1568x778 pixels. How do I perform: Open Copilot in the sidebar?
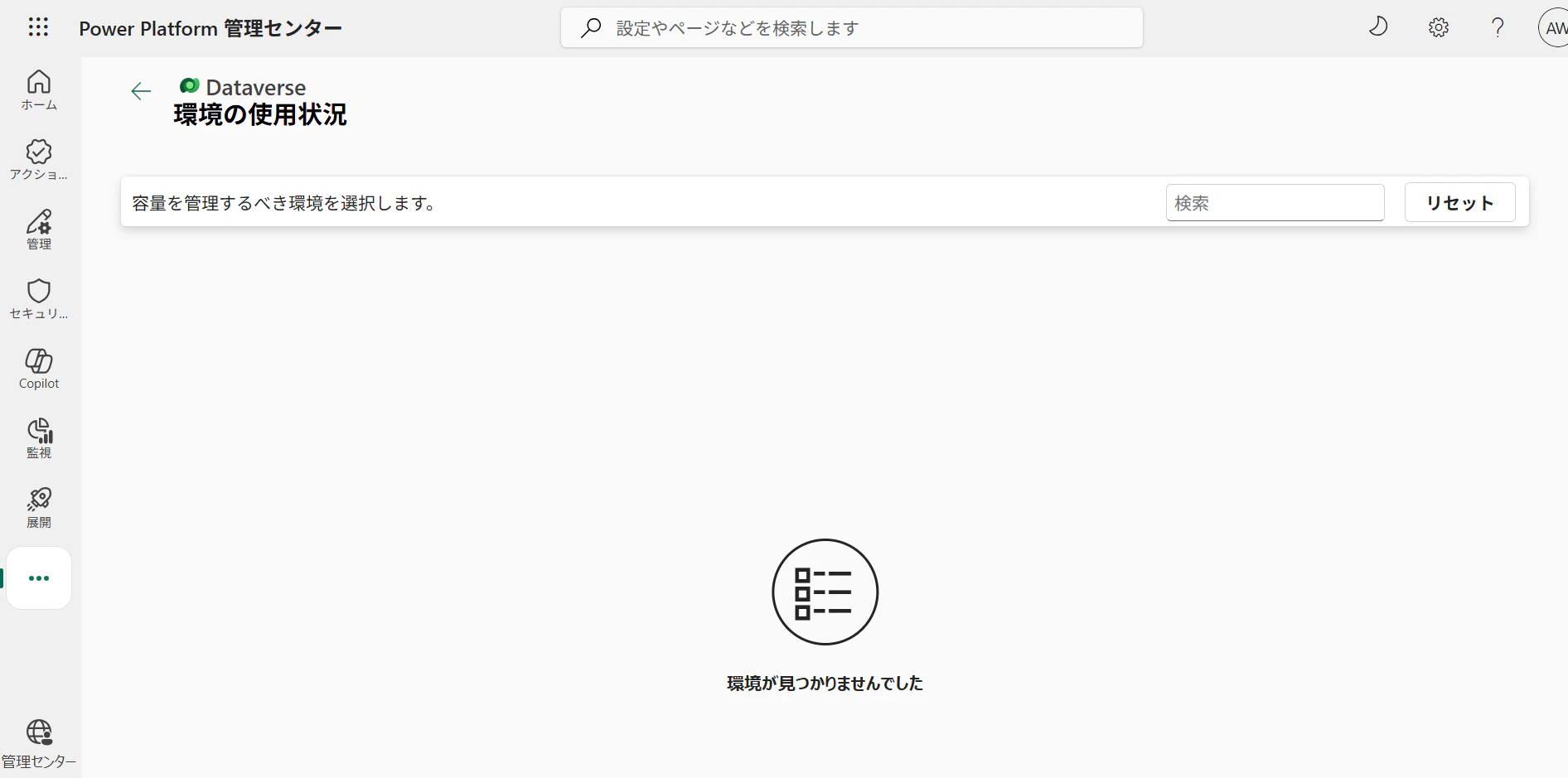click(x=39, y=369)
